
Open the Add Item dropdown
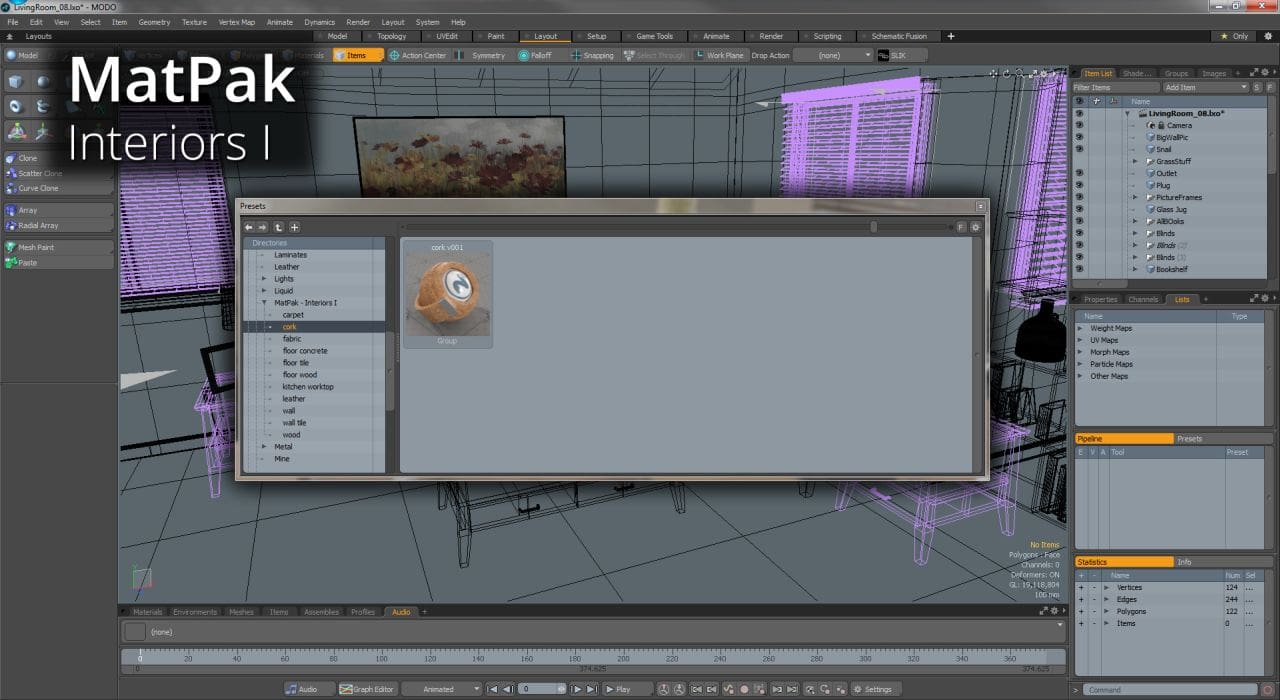coord(1205,87)
